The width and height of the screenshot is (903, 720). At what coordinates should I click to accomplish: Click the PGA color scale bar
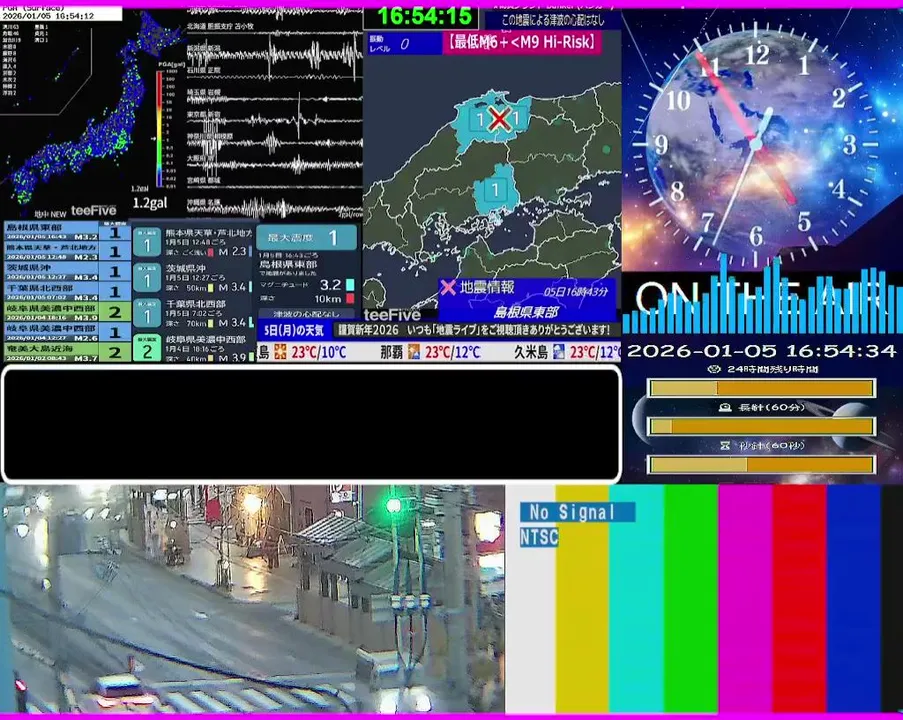coord(160,128)
